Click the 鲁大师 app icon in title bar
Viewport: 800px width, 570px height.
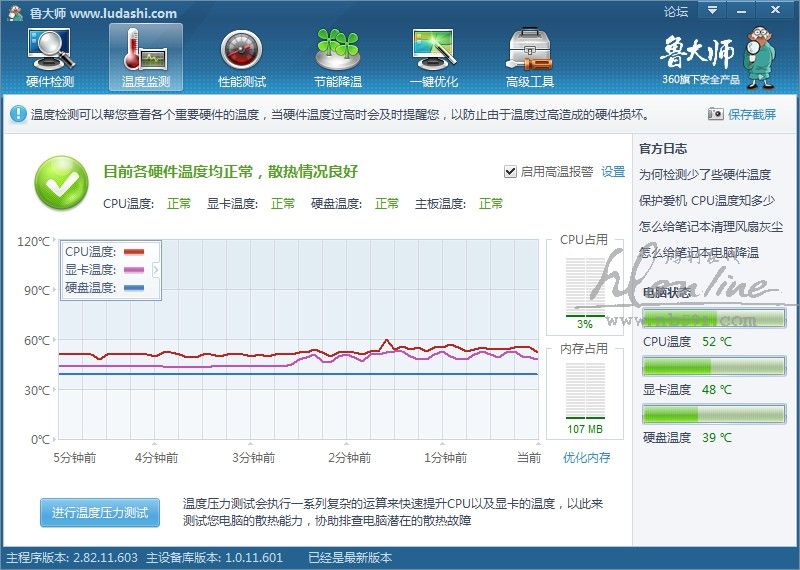point(15,12)
